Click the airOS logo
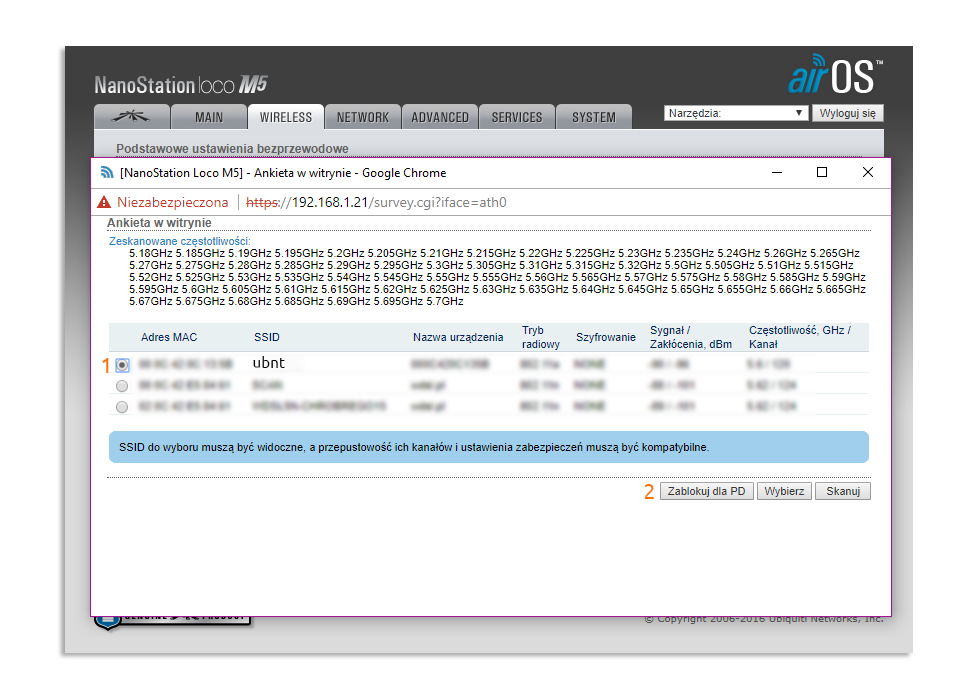Viewport: 979px width, 699px height. pos(835,74)
